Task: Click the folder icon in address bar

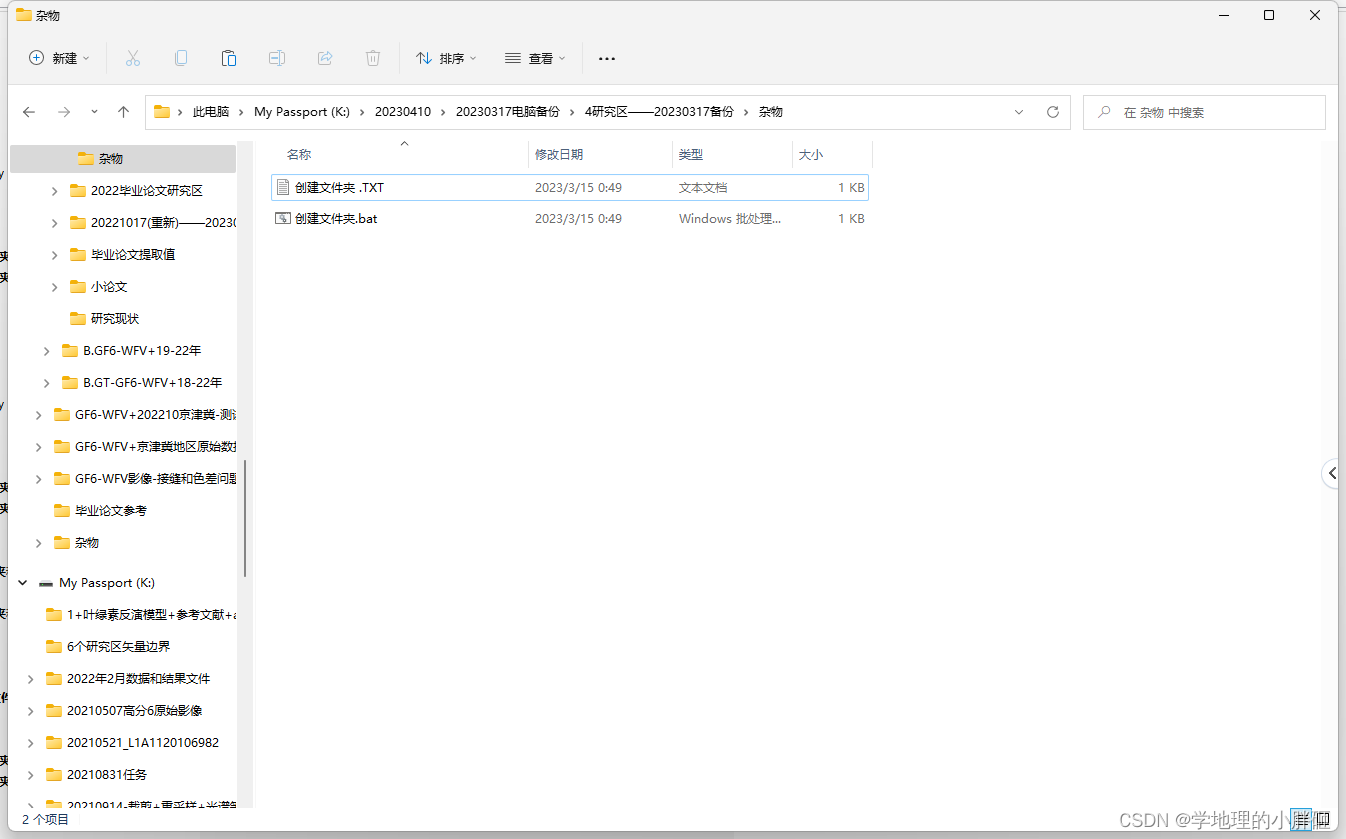Action: click(x=161, y=112)
